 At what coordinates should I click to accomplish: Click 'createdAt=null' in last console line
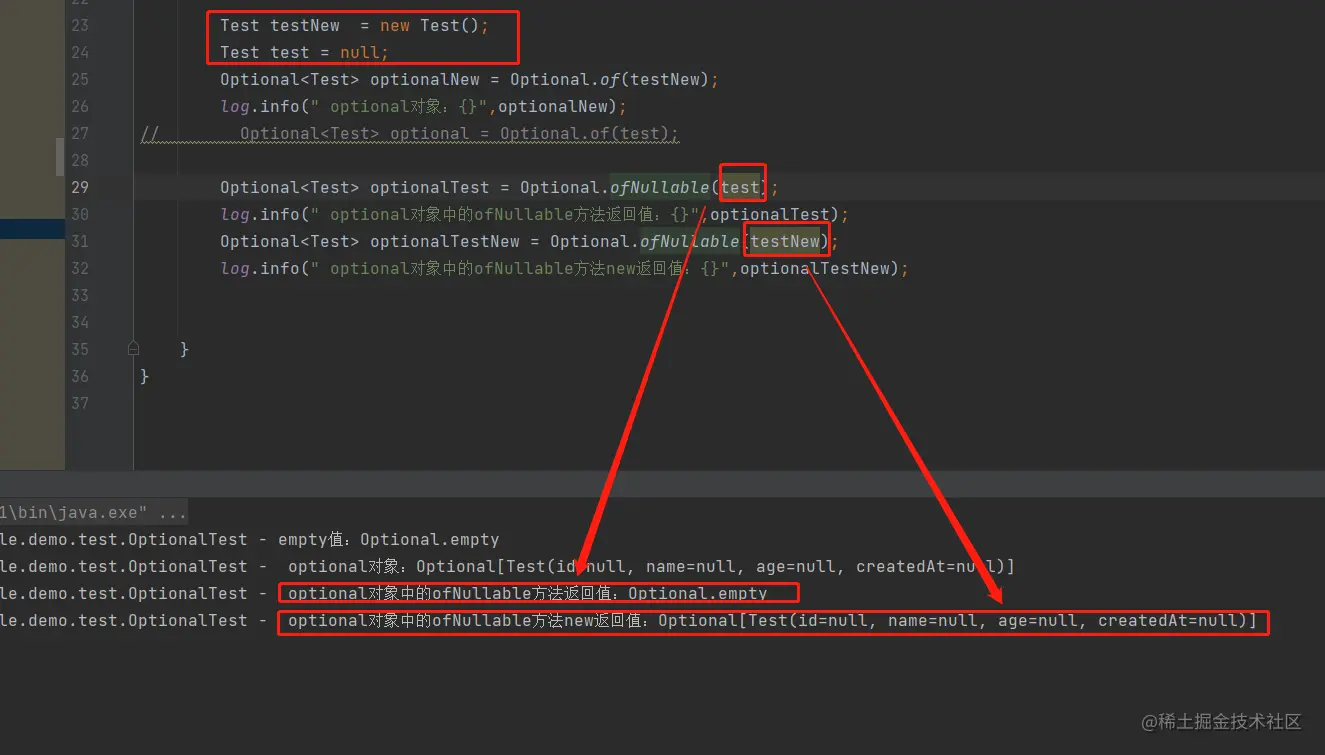coord(1168,621)
